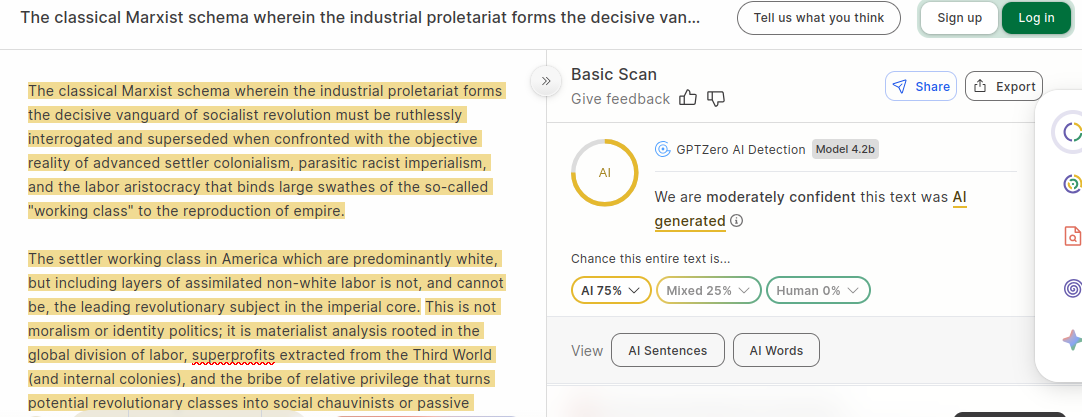This screenshot has width=1082, height=417.
Task: Open the document search icon in side rail
Action: [1071, 236]
